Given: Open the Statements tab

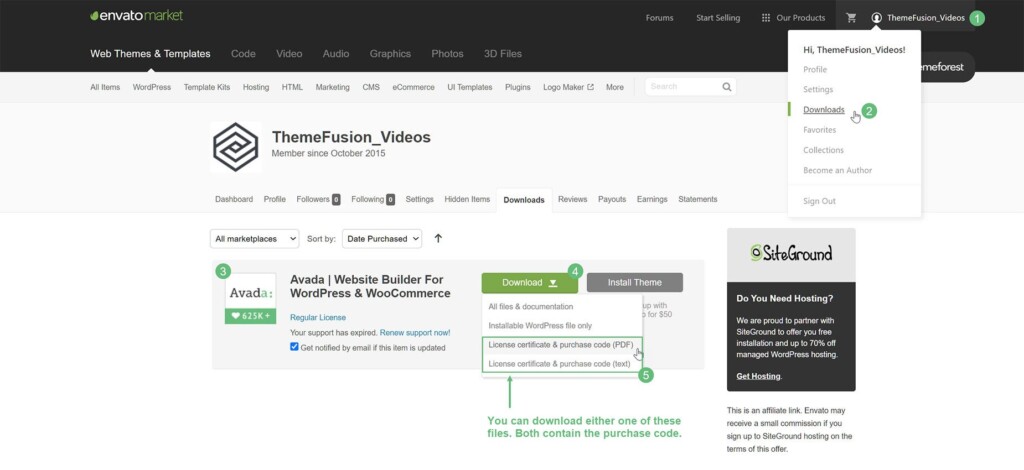Looking at the screenshot, I should click(697, 199).
